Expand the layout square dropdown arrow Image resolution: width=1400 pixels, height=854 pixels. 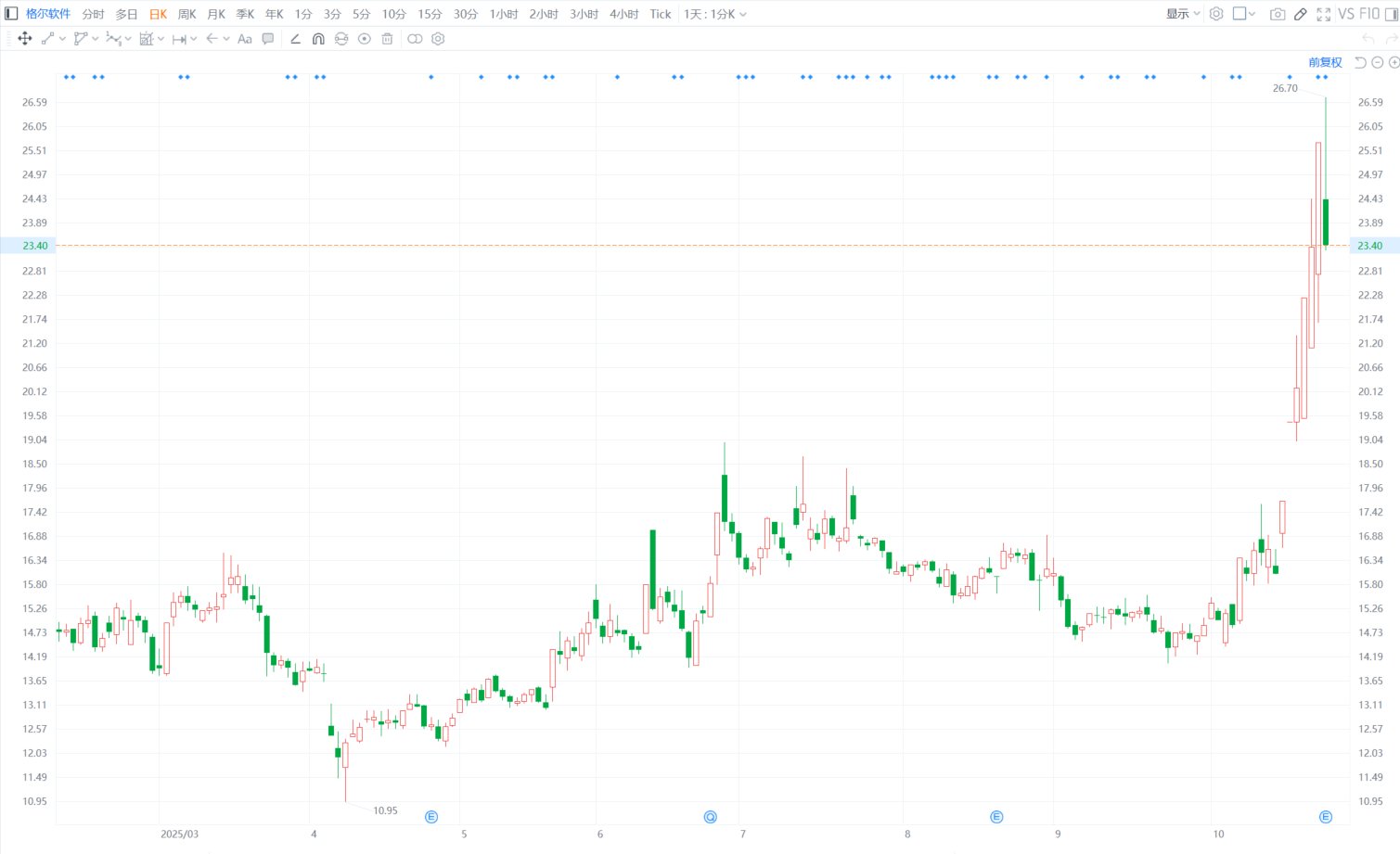point(1252,14)
